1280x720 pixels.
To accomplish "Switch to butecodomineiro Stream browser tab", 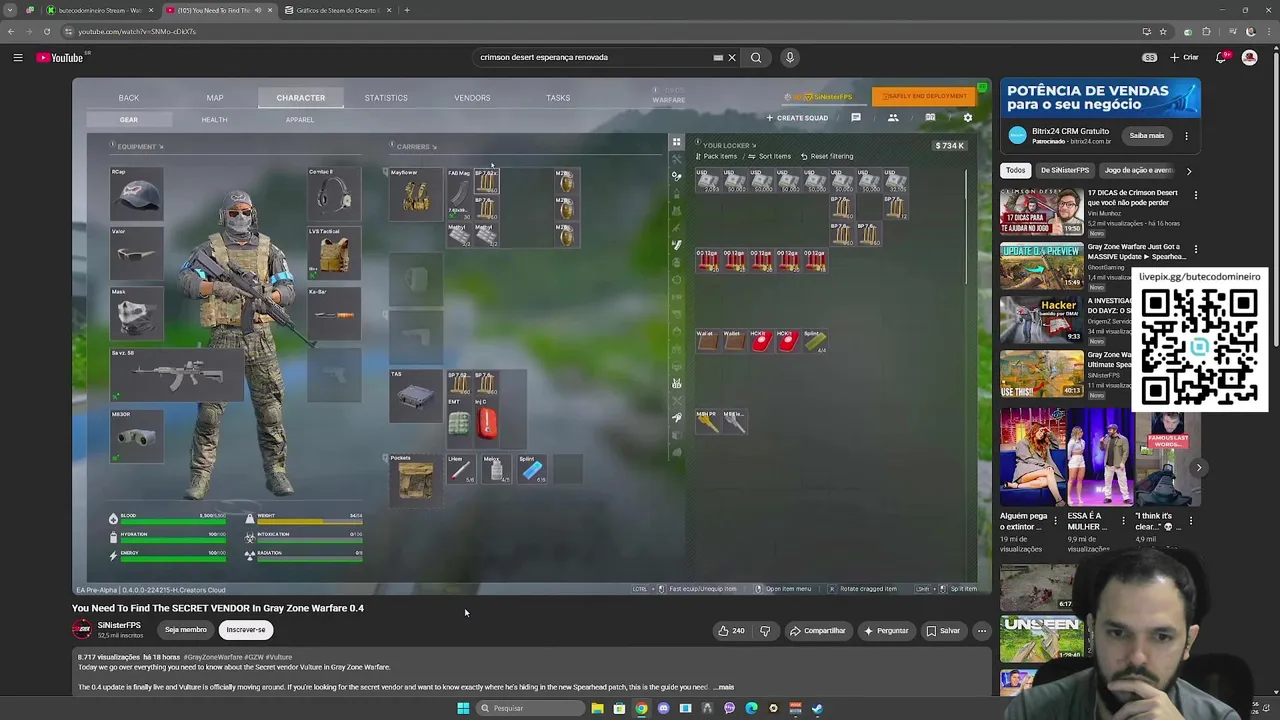I will click(x=100, y=10).
